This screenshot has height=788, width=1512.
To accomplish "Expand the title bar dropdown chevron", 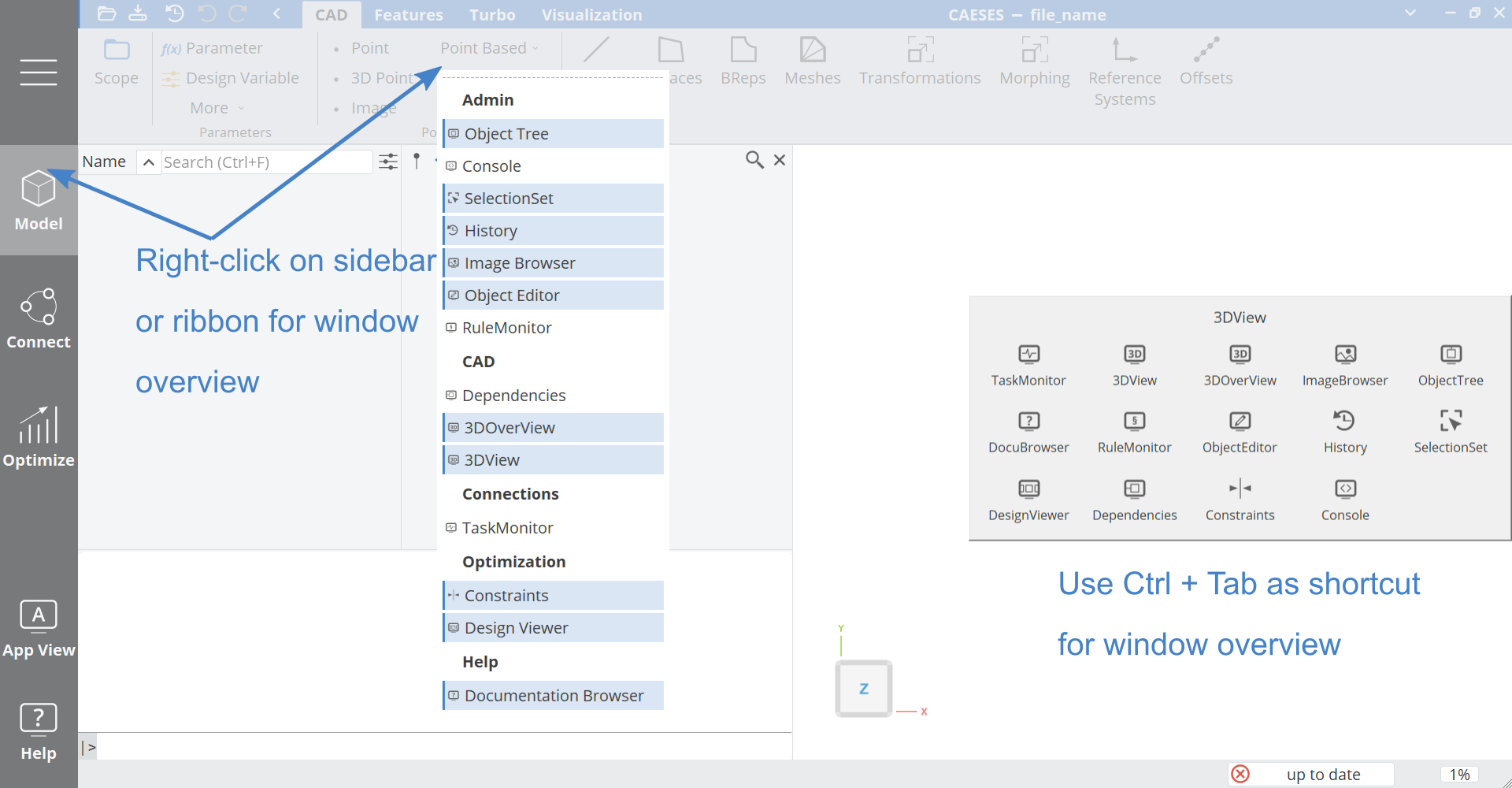I will (x=1410, y=13).
